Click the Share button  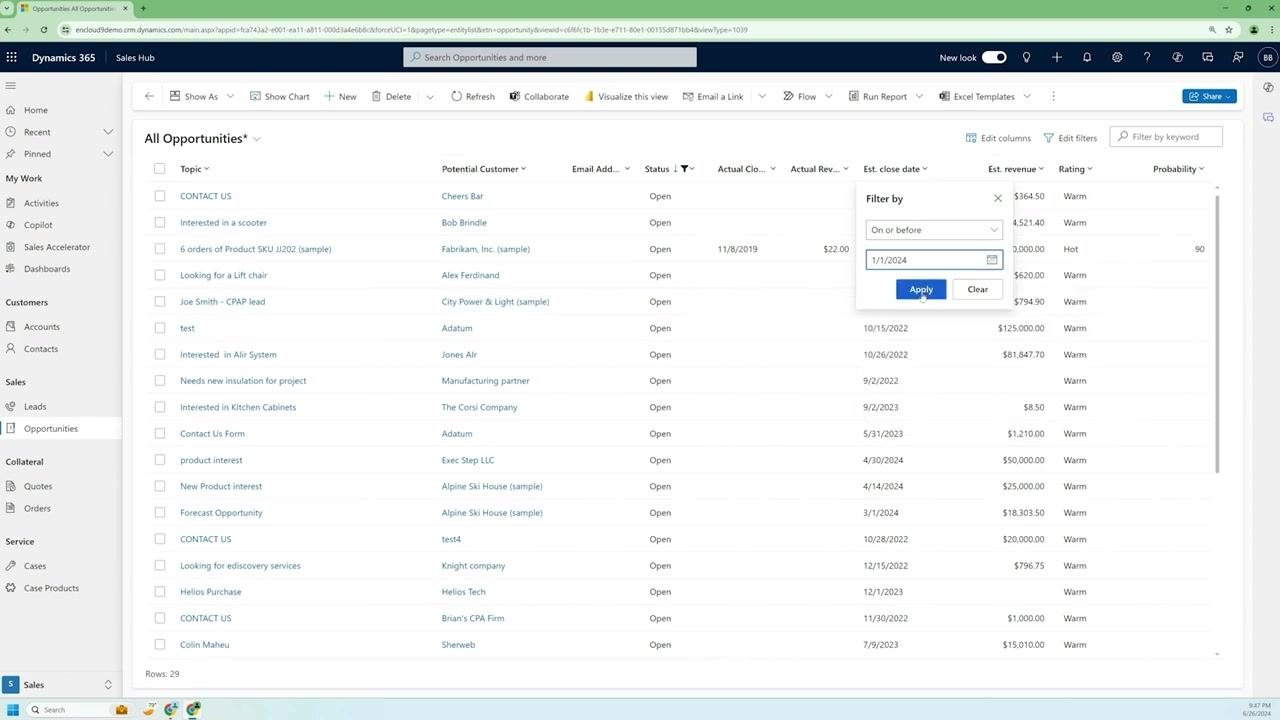(1210, 96)
